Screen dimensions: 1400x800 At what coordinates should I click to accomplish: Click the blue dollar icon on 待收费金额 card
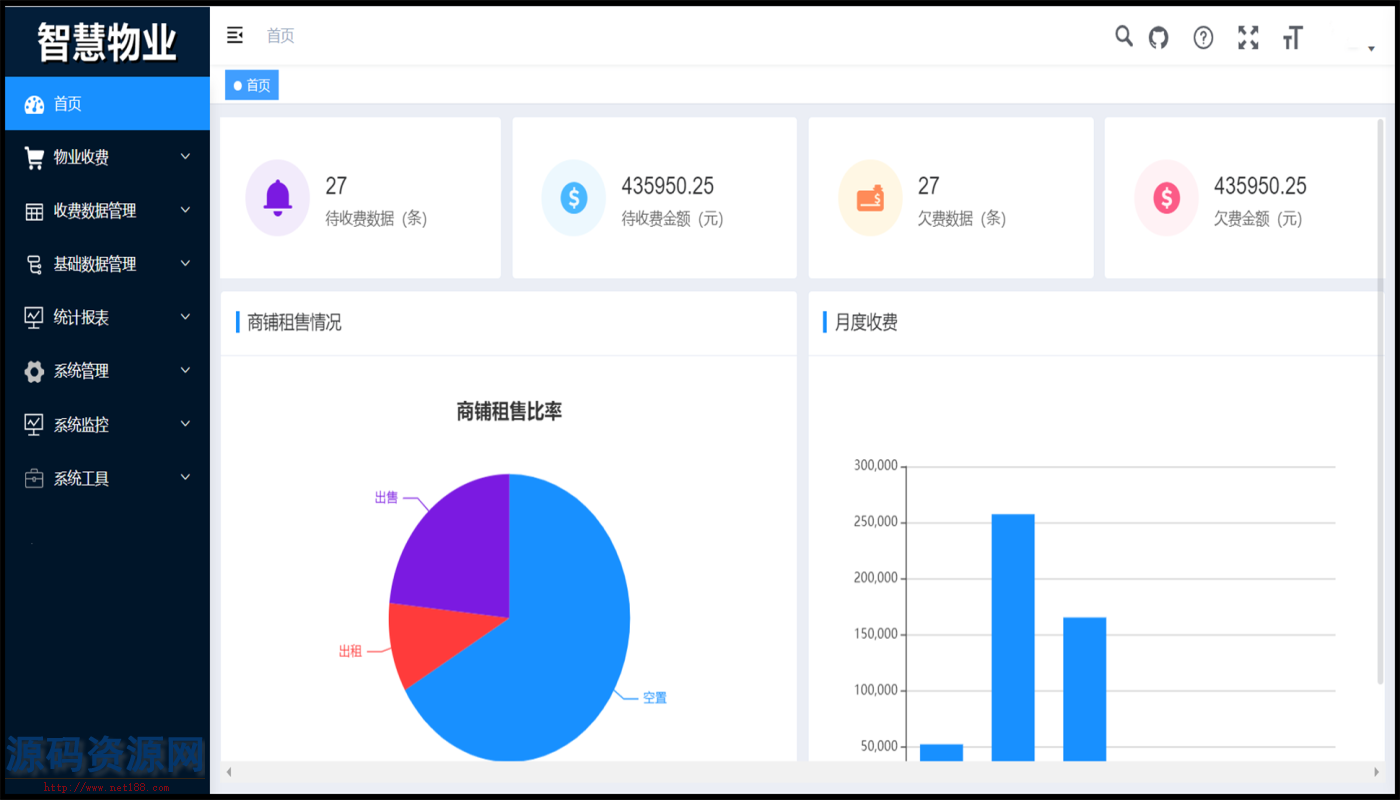coord(573,197)
